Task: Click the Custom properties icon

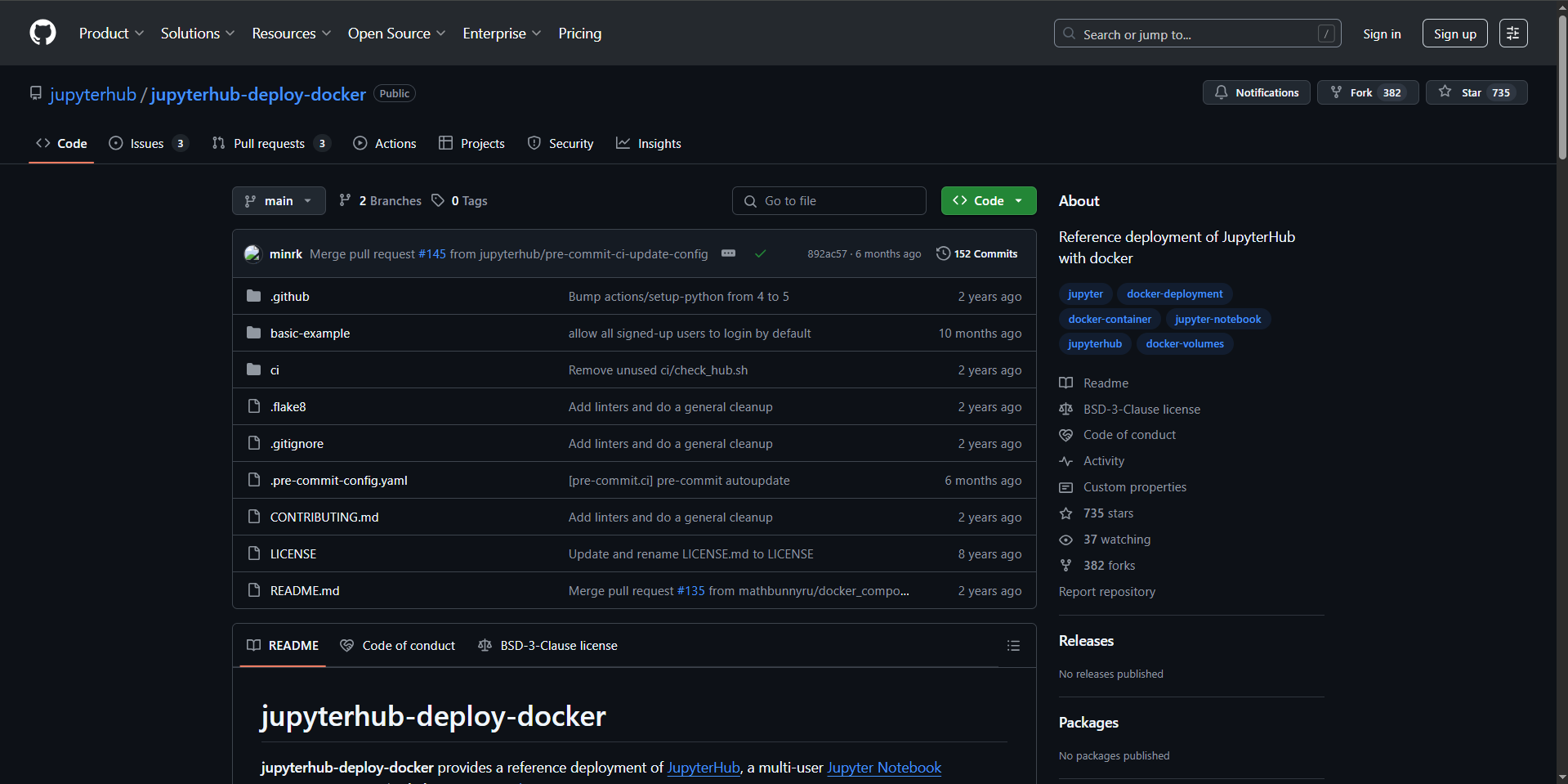Action: point(1065,488)
